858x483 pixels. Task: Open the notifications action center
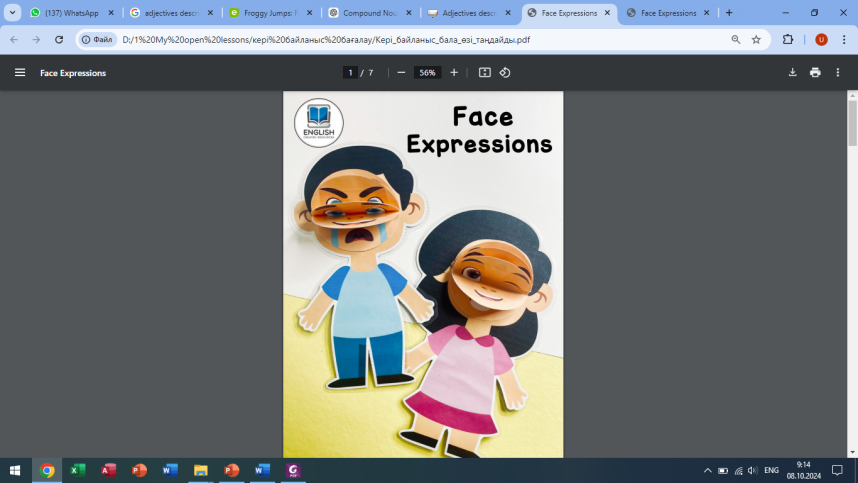point(837,470)
